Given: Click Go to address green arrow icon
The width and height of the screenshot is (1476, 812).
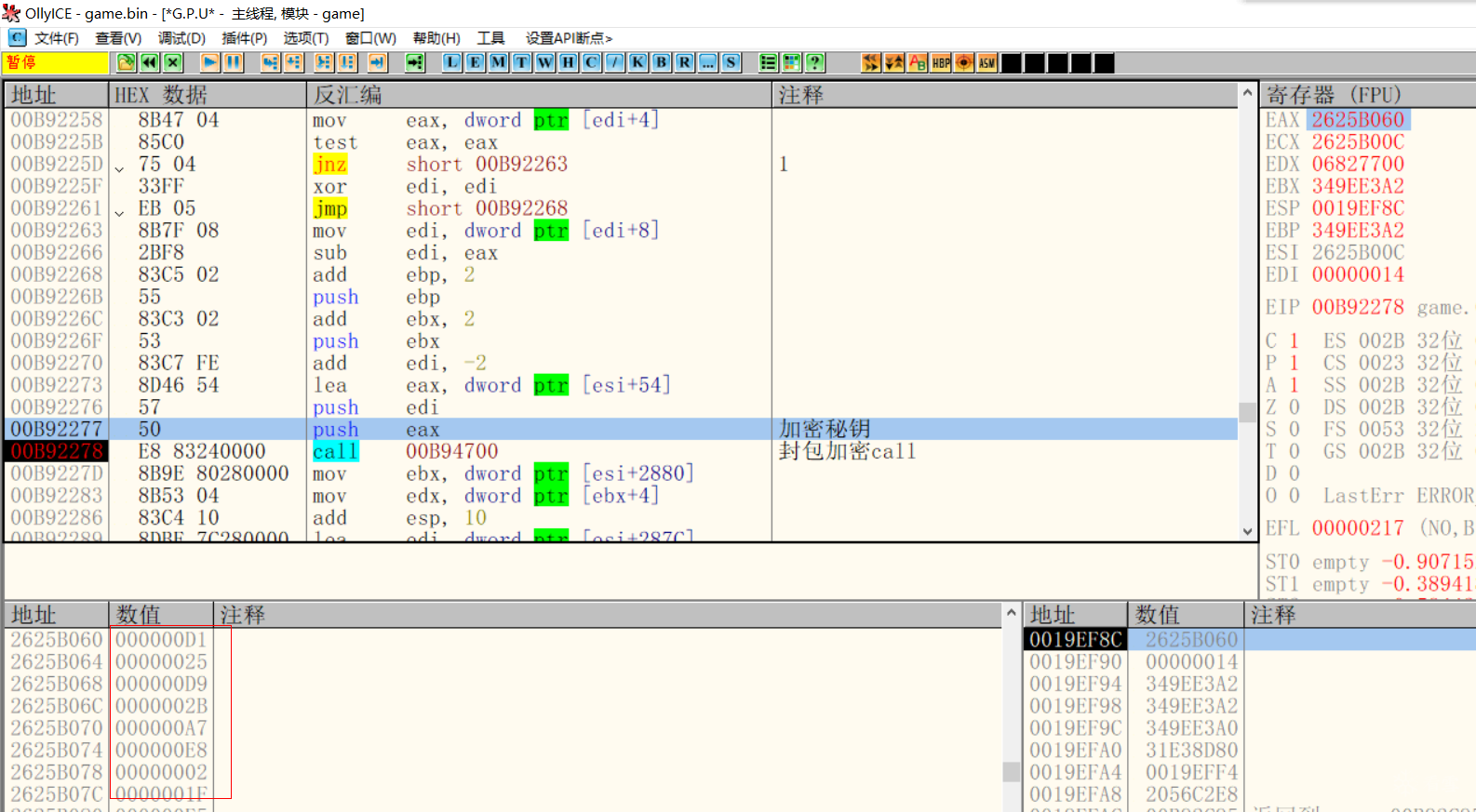Looking at the screenshot, I should (x=415, y=62).
